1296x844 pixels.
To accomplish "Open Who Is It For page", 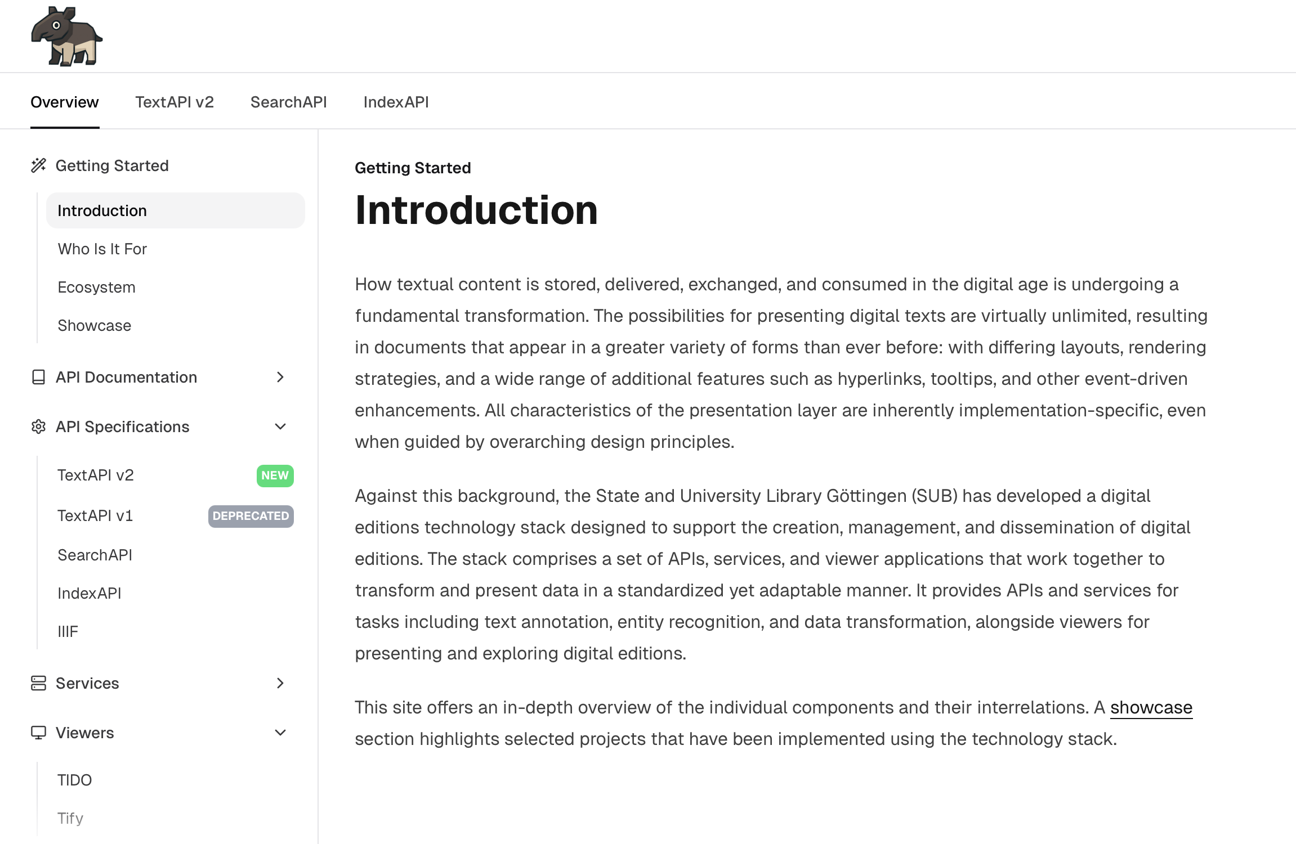I will pyautogui.click(x=102, y=249).
